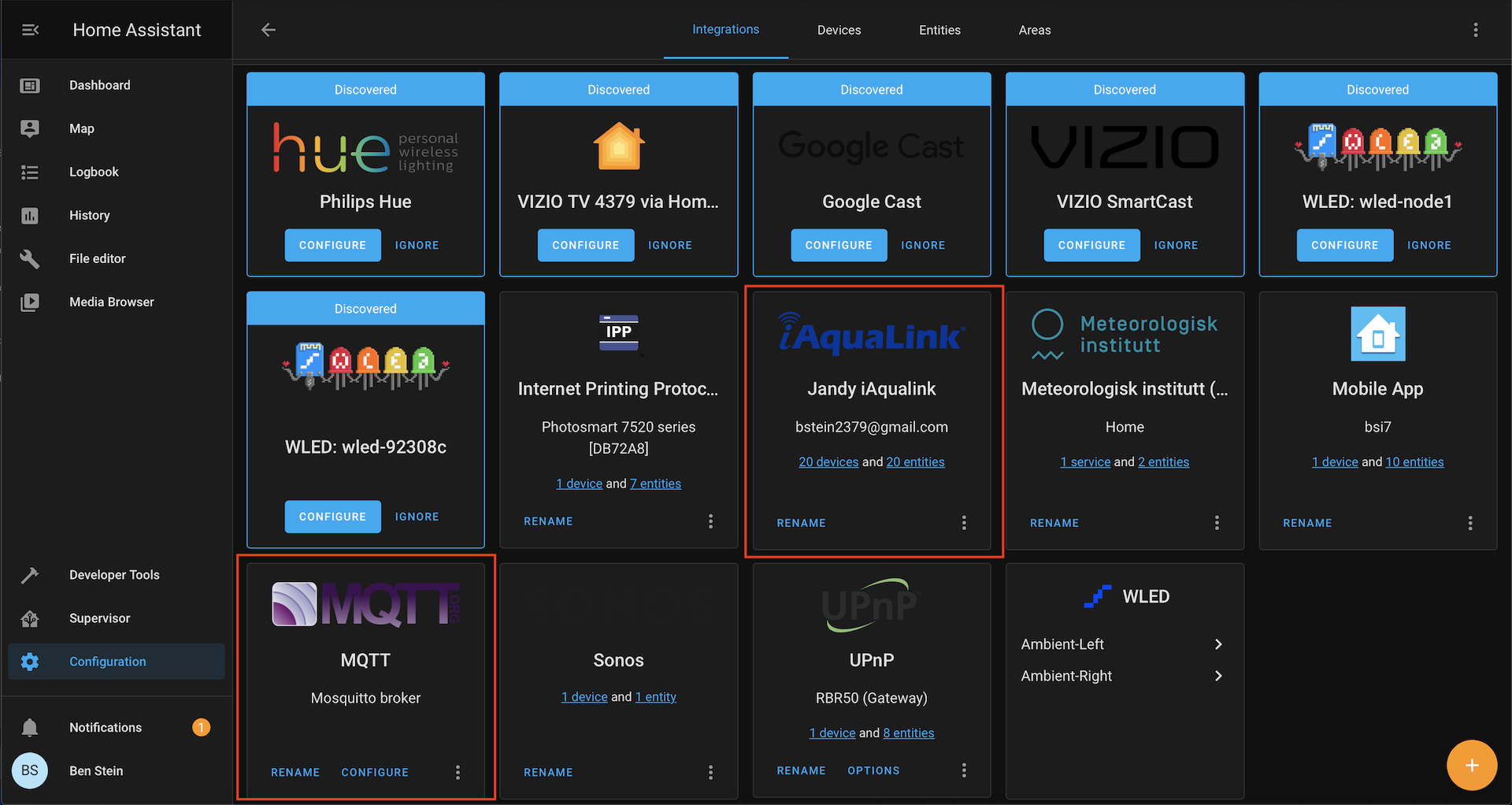Open the History chart icon in the sidebar
The height and width of the screenshot is (805, 1512).
pos(30,215)
